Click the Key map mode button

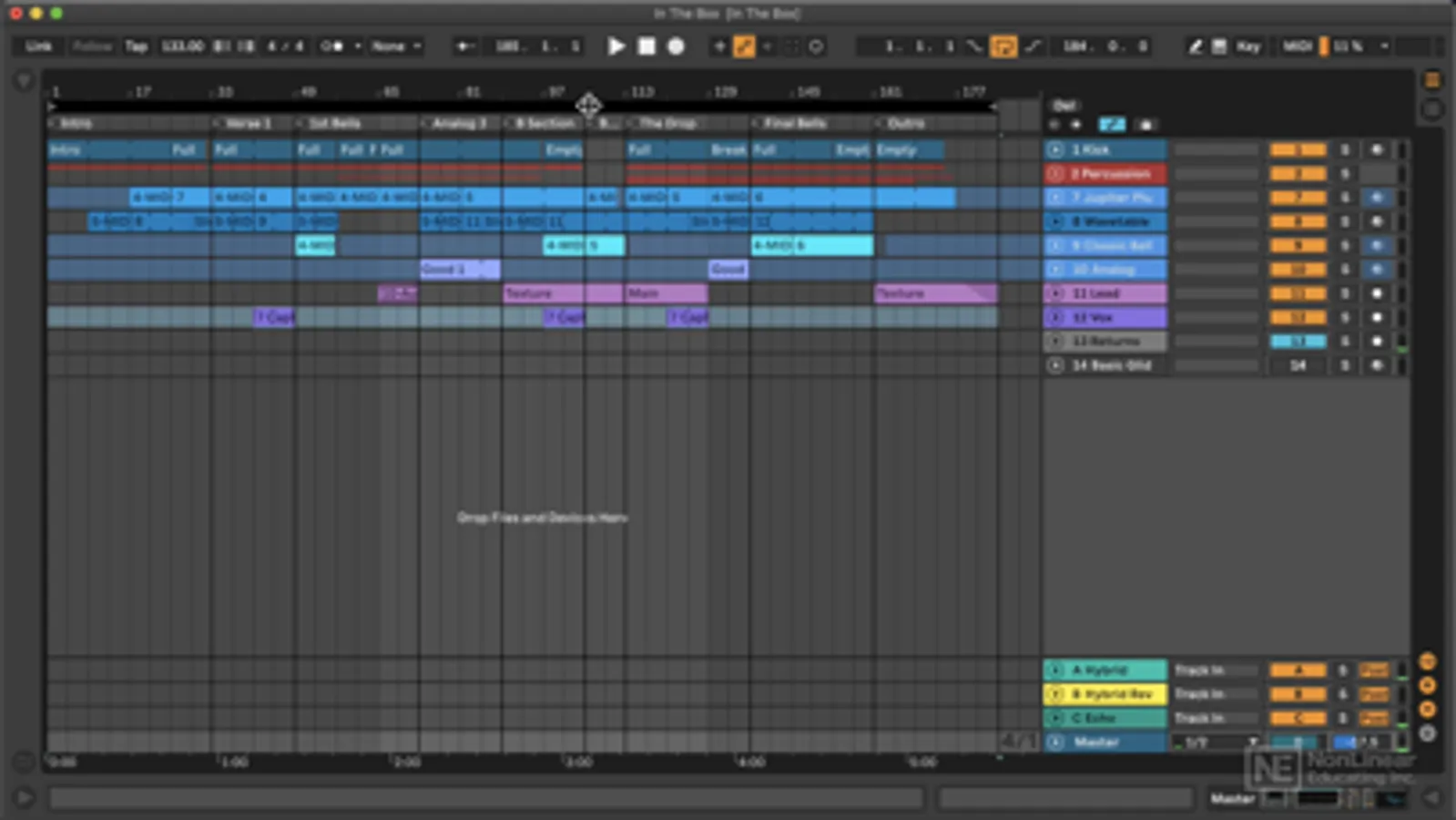pos(1247,46)
